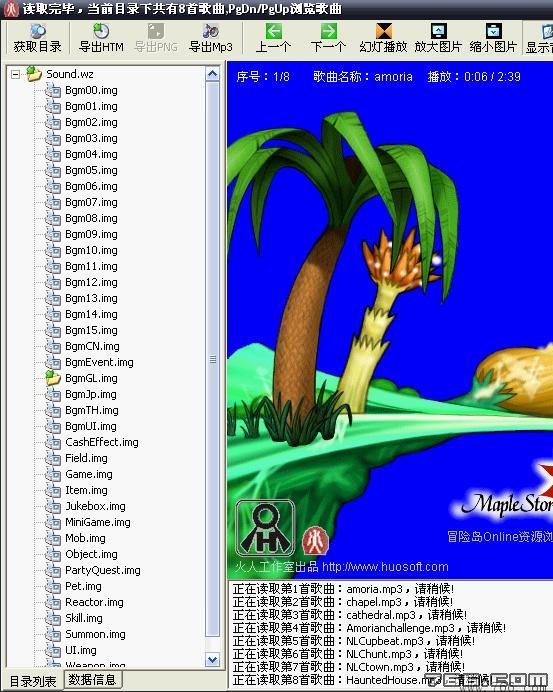Select Object.img in the tree
Image resolution: width=553 pixels, height=692 pixels.
point(91,554)
